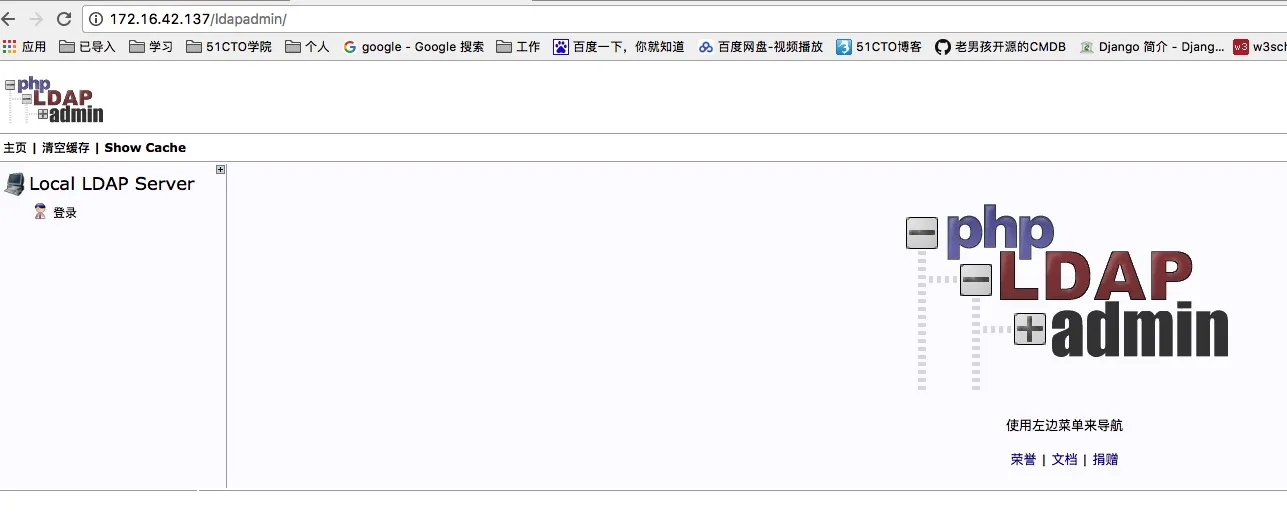Image resolution: width=1287 pixels, height=523 pixels.
Task: Open the google - Google 搜索 bookmark
Action: [x=413, y=47]
